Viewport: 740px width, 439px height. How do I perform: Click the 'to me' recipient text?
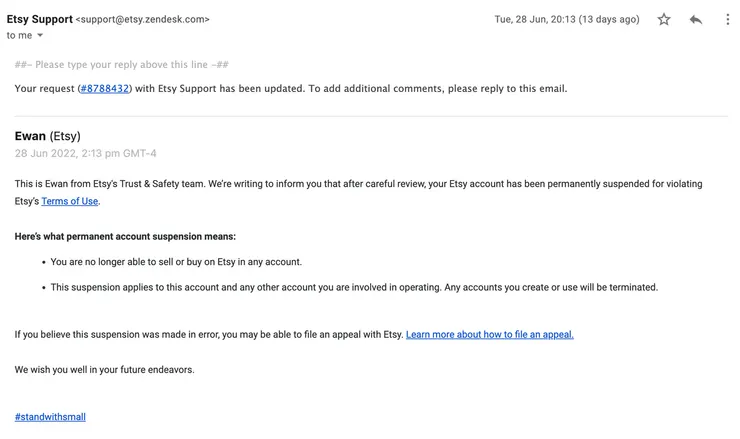pos(19,36)
